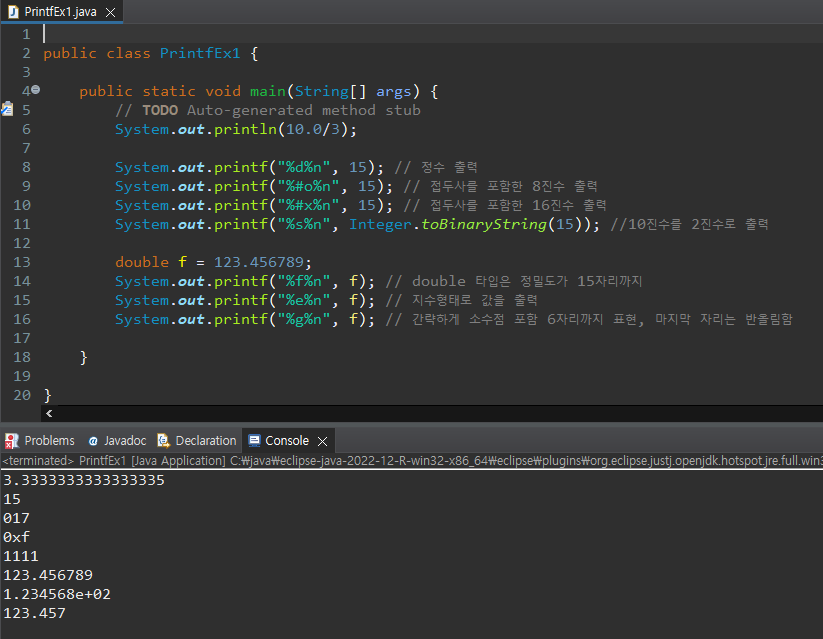
Task: Click line number 13 in the gutter
Action: [21, 261]
